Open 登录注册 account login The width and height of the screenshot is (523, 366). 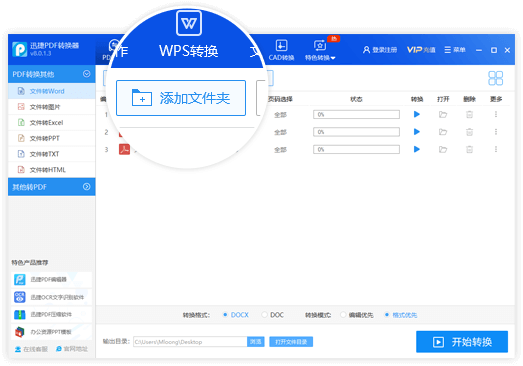point(380,50)
